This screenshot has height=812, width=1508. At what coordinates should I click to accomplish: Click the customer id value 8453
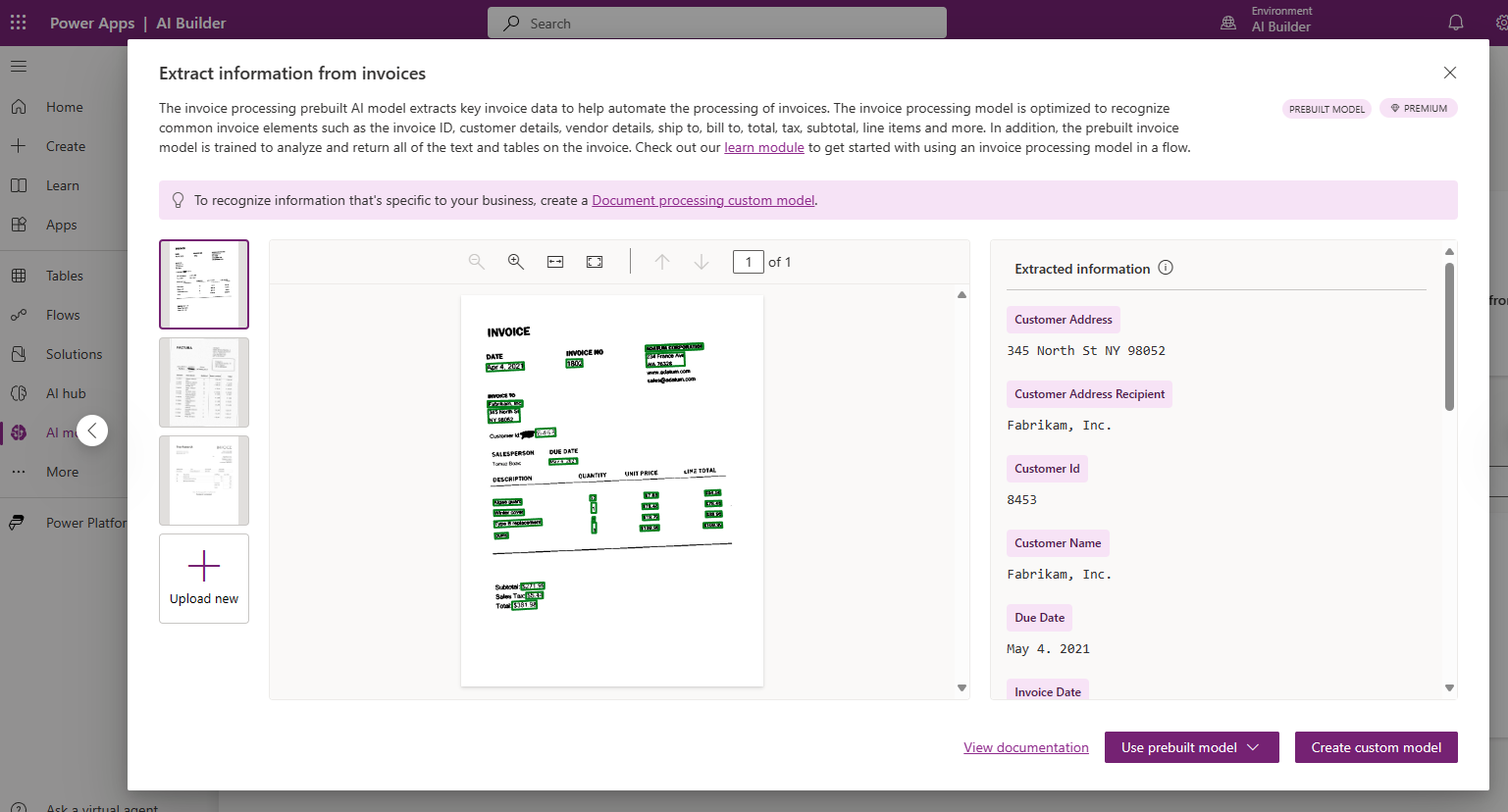pos(1021,499)
